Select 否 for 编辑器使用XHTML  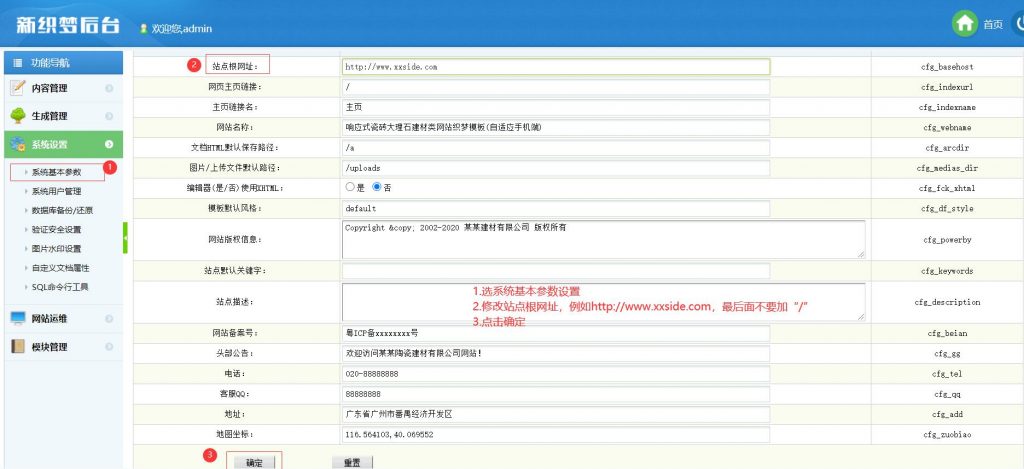point(376,187)
